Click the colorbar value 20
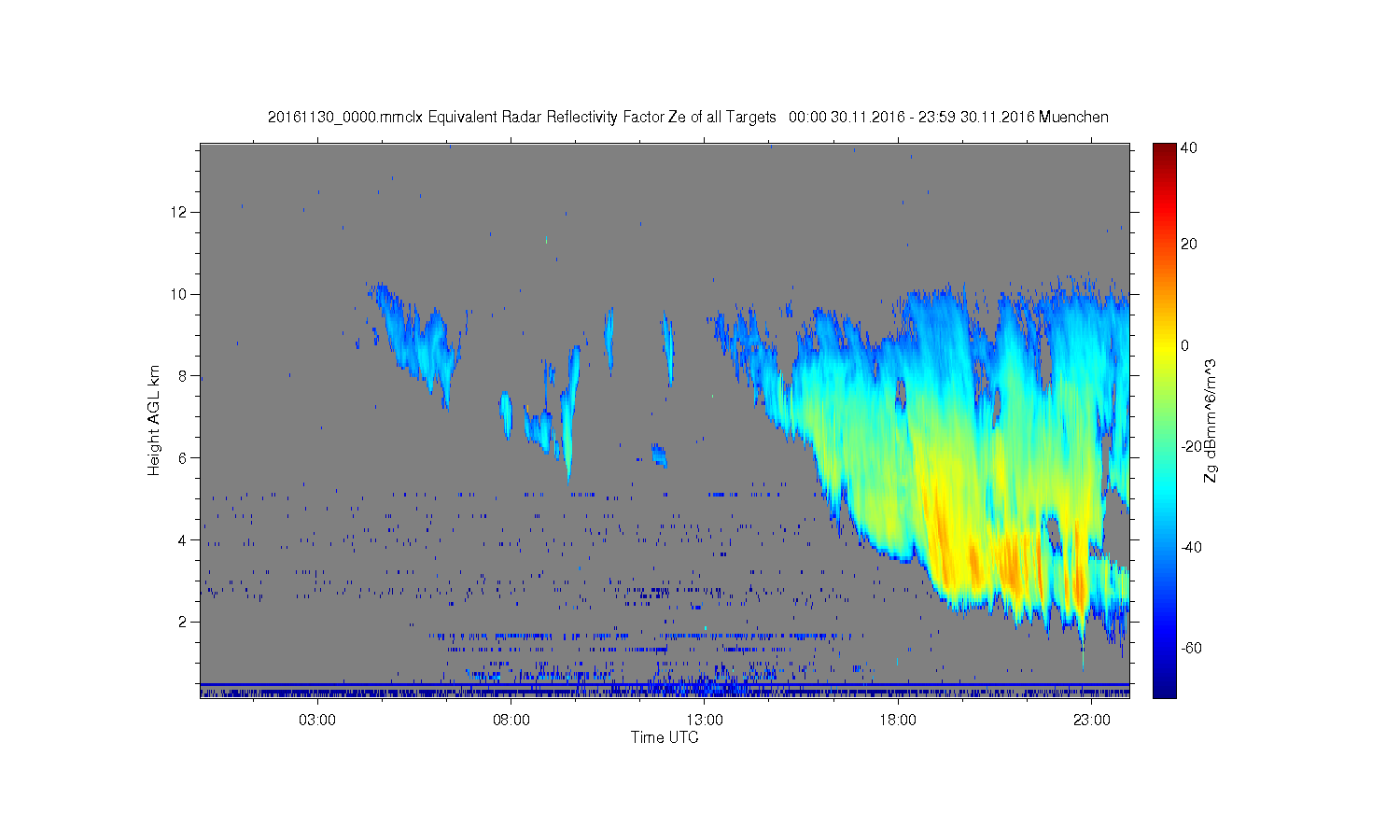1400x840 pixels. pos(1189,245)
